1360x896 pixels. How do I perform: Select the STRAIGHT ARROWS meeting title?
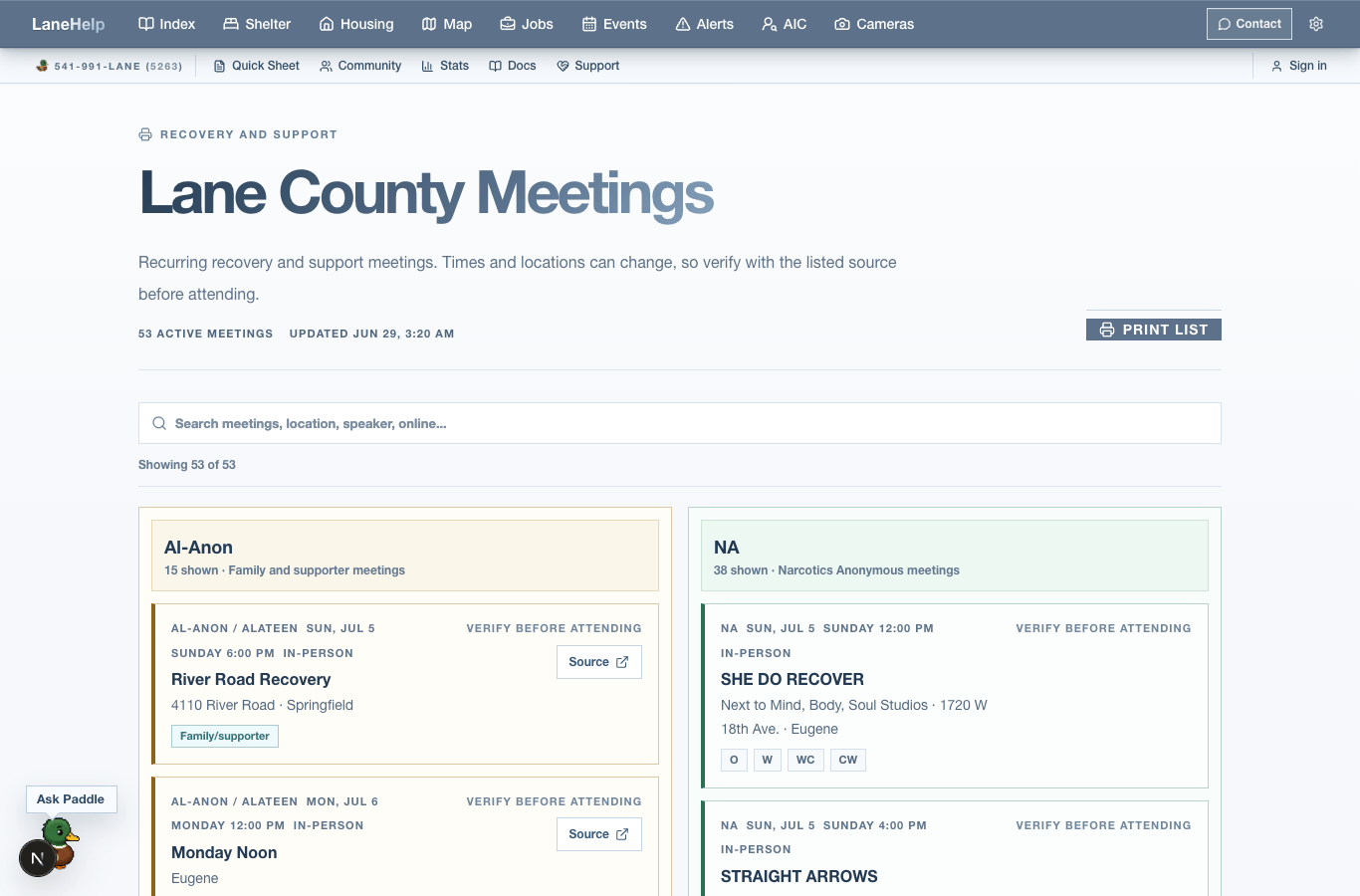point(799,877)
